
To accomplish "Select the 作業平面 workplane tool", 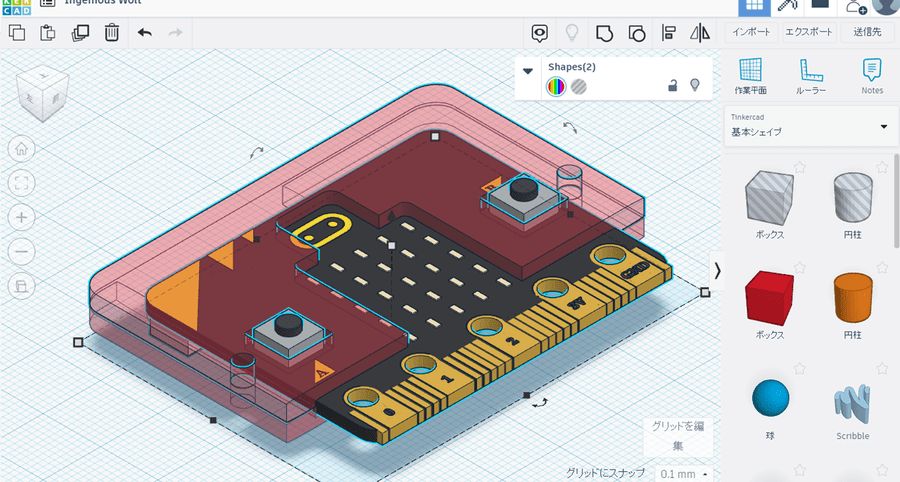I will point(750,76).
